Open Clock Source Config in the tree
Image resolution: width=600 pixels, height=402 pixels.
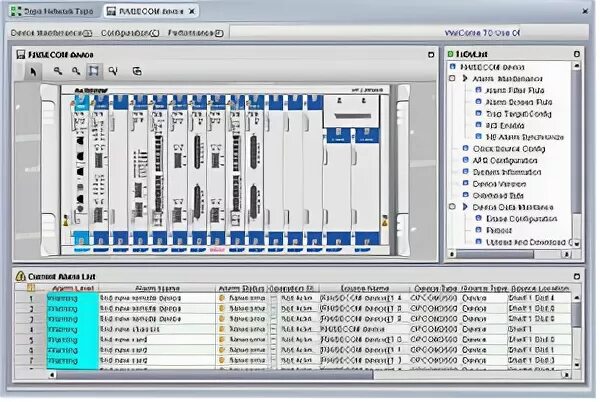point(509,149)
